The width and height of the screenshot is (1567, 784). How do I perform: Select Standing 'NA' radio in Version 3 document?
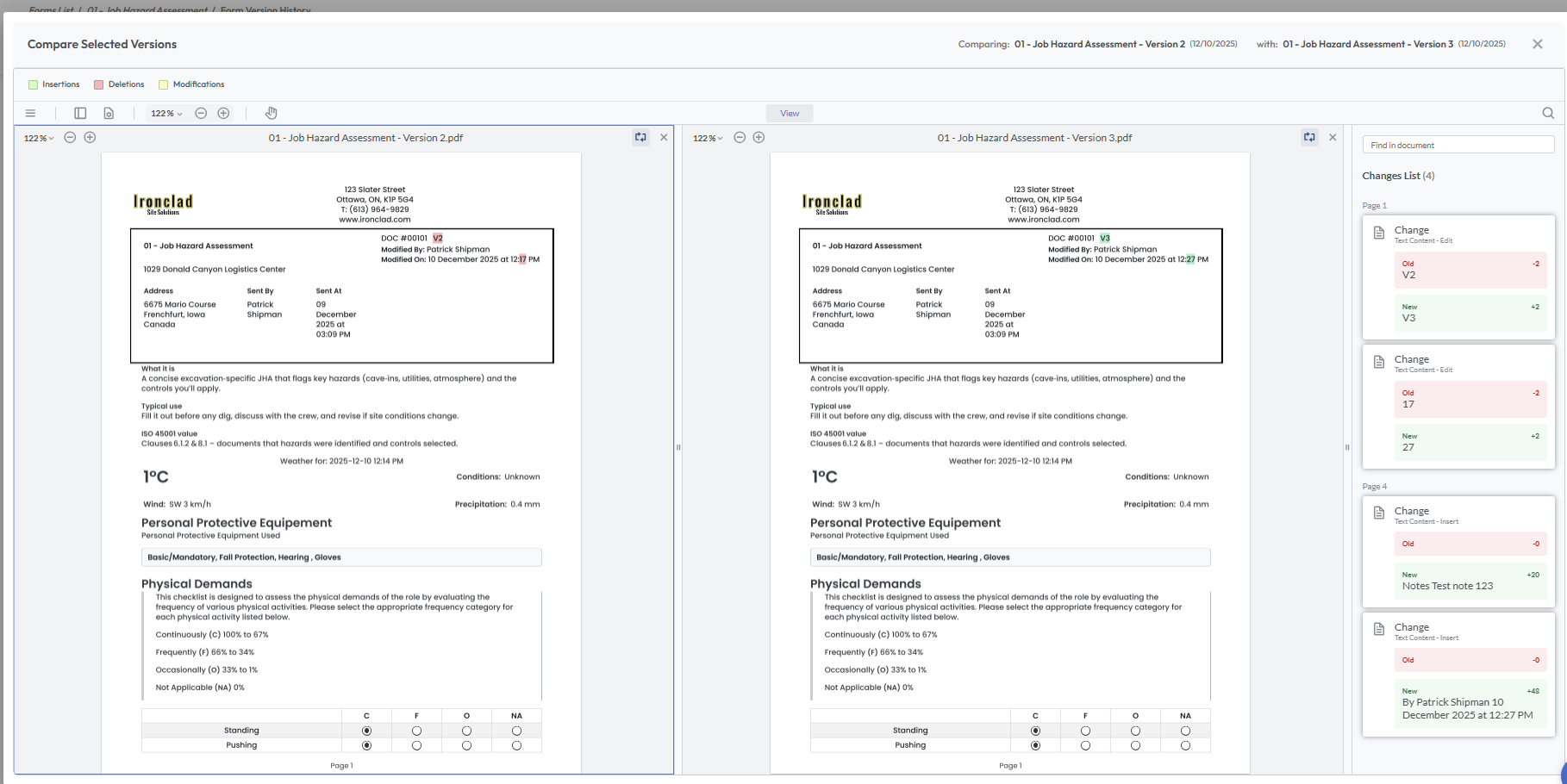click(x=1185, y=731)
